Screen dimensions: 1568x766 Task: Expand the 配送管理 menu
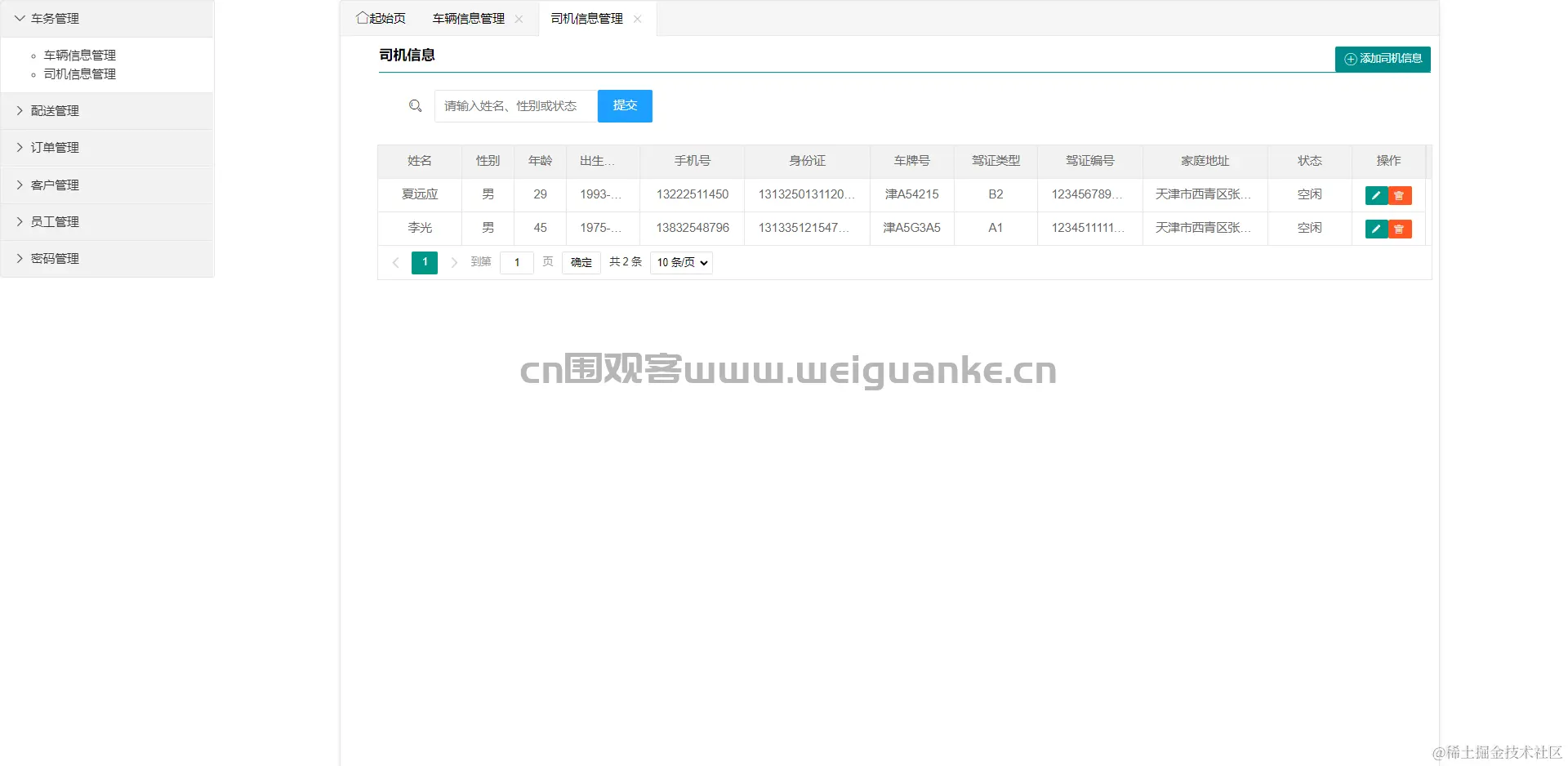point(107,111)
